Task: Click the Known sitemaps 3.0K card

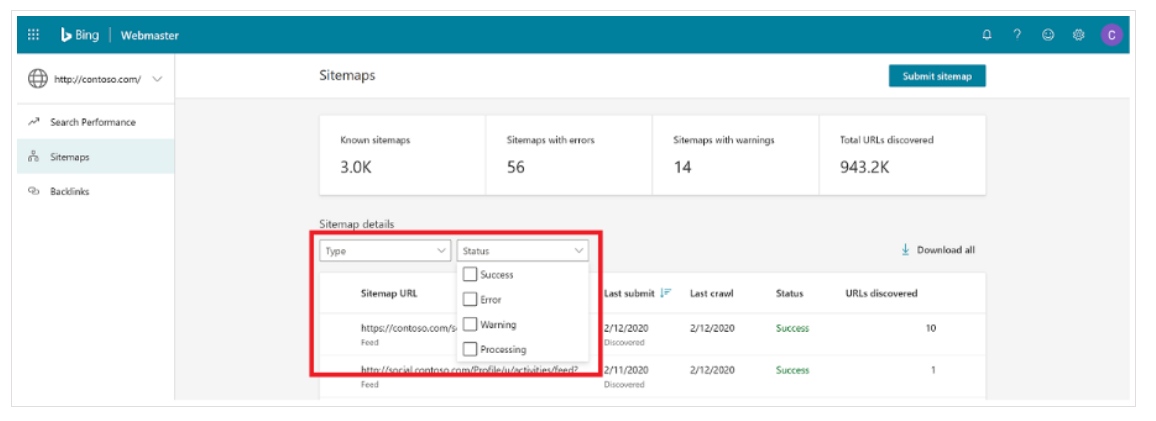Action: [x=402, y=155]
